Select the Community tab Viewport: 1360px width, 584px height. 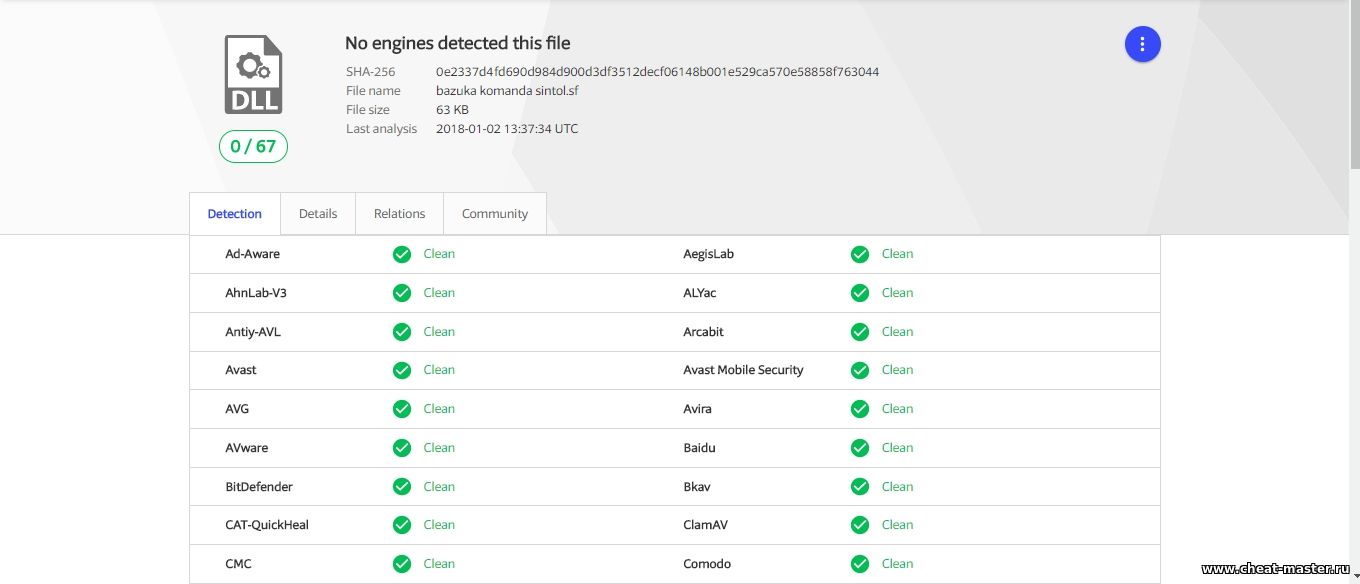click(x=494, y=214)
